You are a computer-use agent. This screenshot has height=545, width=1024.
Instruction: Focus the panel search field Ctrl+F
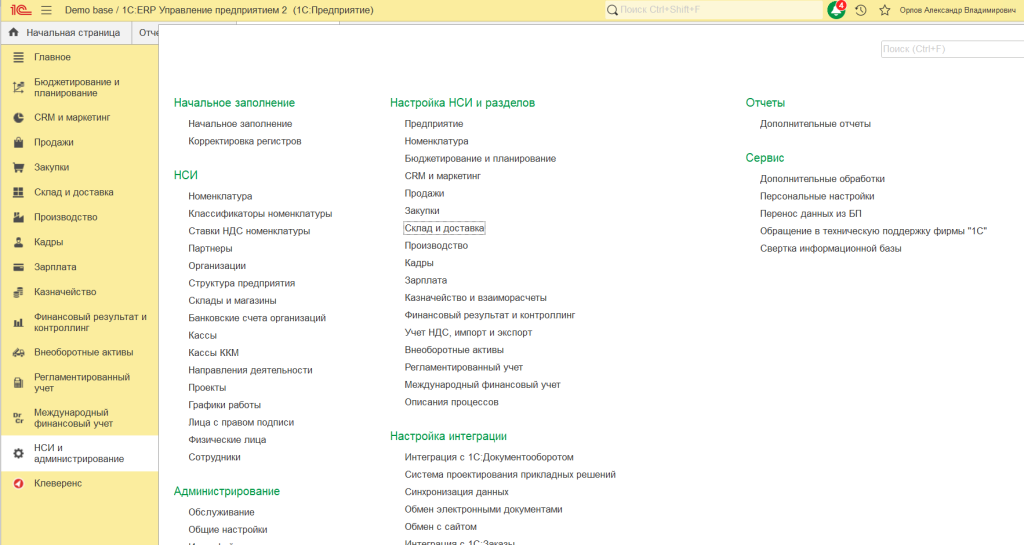coord(952,49)
